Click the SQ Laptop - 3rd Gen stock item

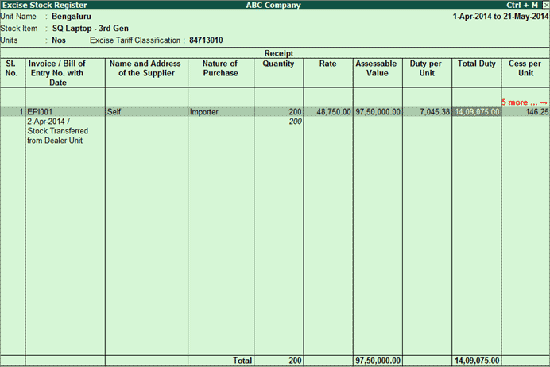coord(90,28)
